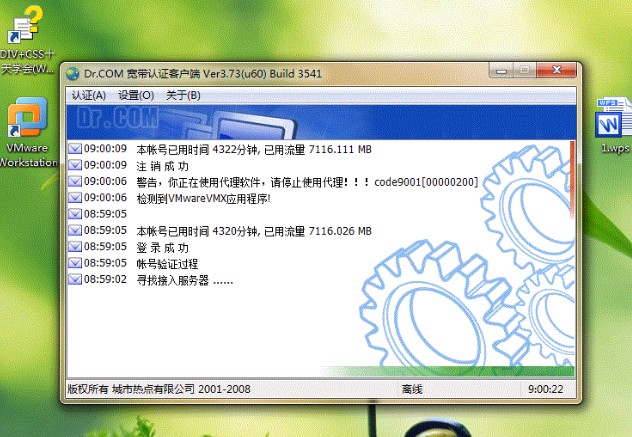This screenshot has width=632, height=437.
Task: Click envelope icon beside 注销成功 message
Action: [x=75, y=165]
